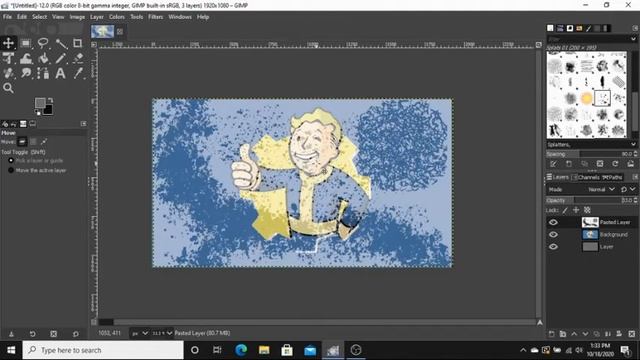Toggle lock pixels brush icon
640x360 pixels.
[565, 210]
